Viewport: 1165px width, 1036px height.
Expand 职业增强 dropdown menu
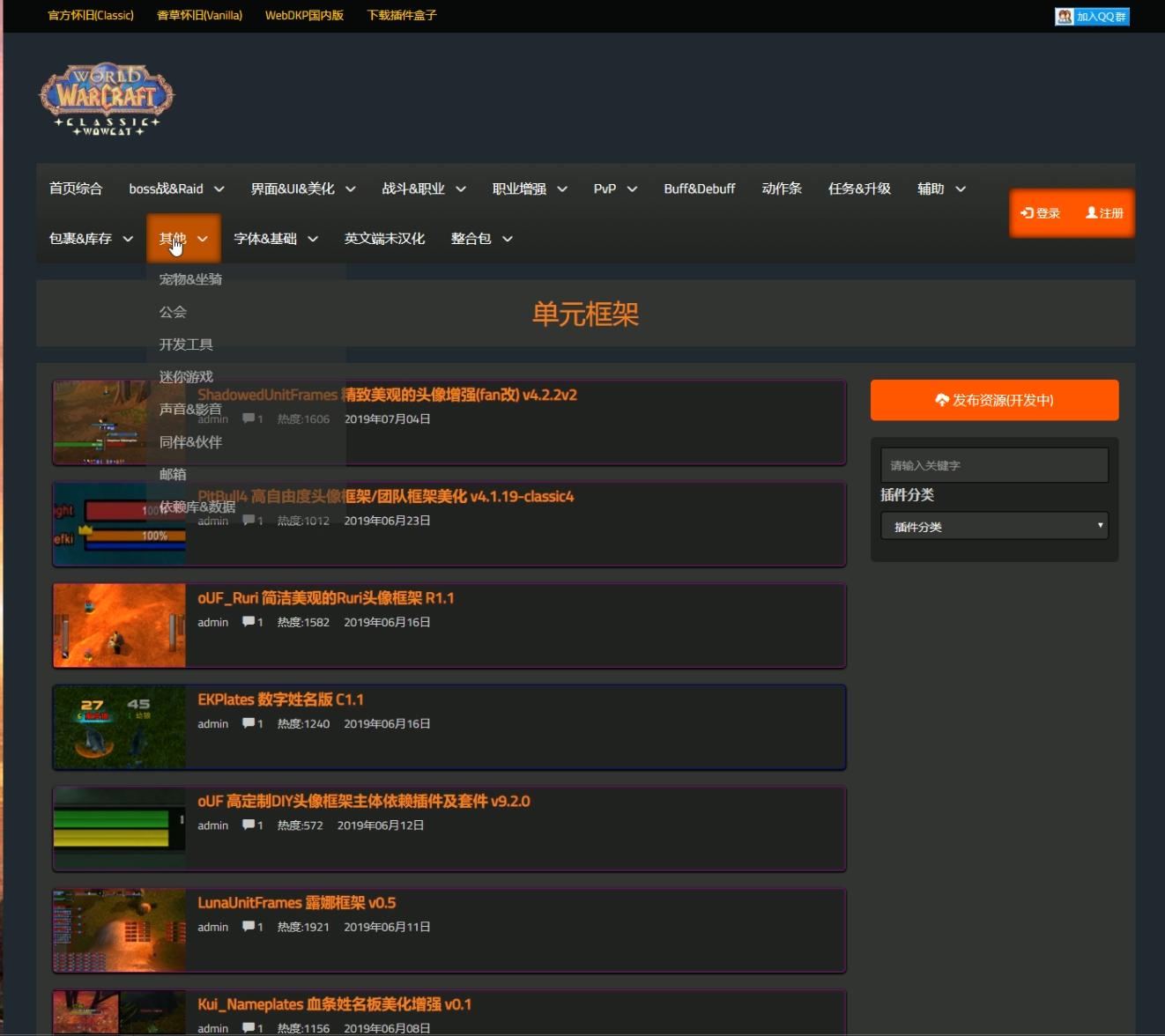pos(530,189)
